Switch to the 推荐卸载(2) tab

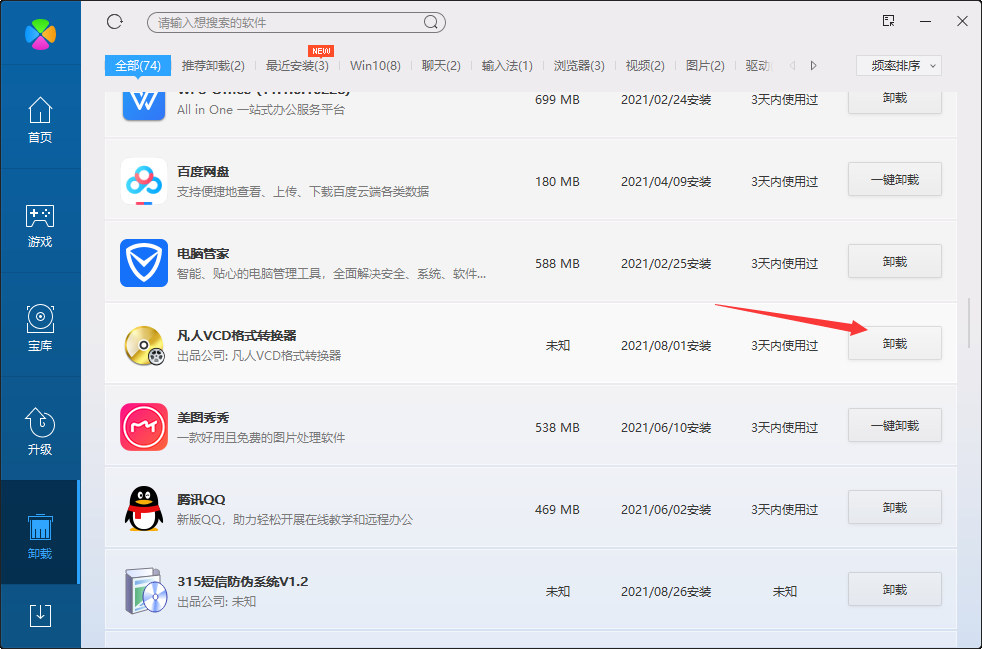[213, 66]
